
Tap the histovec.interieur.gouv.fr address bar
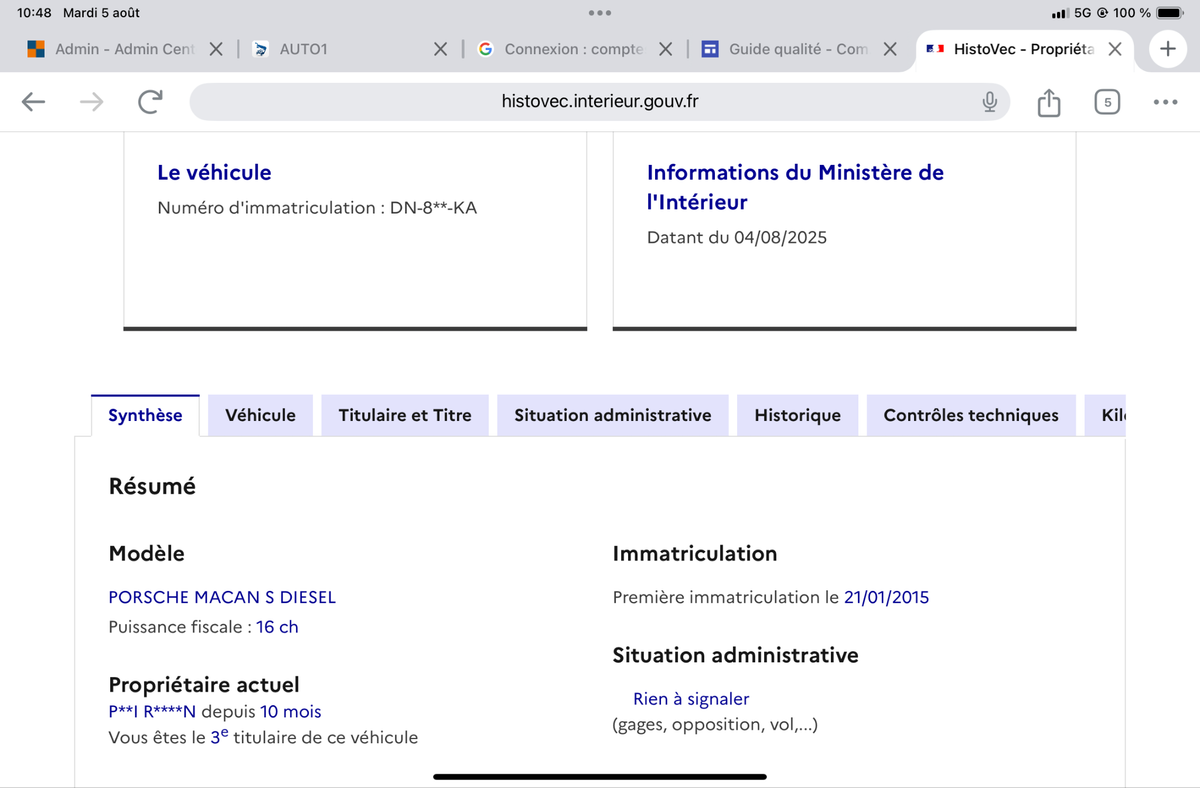[x=600, y=102]
